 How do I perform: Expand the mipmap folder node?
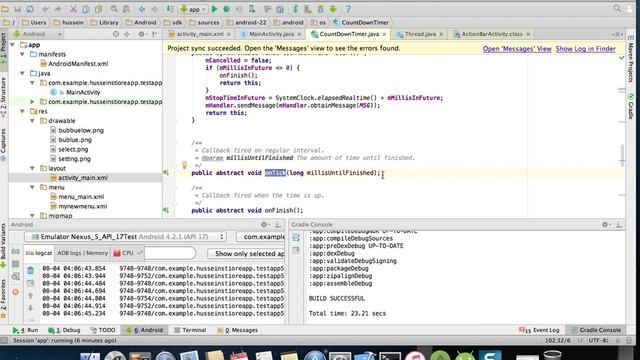pyautogui.click(x=32, y=216)
